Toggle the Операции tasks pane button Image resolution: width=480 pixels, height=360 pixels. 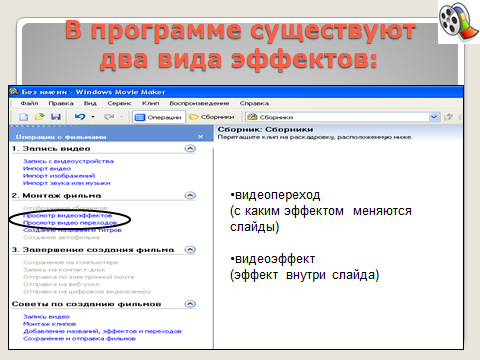(159, 117)
